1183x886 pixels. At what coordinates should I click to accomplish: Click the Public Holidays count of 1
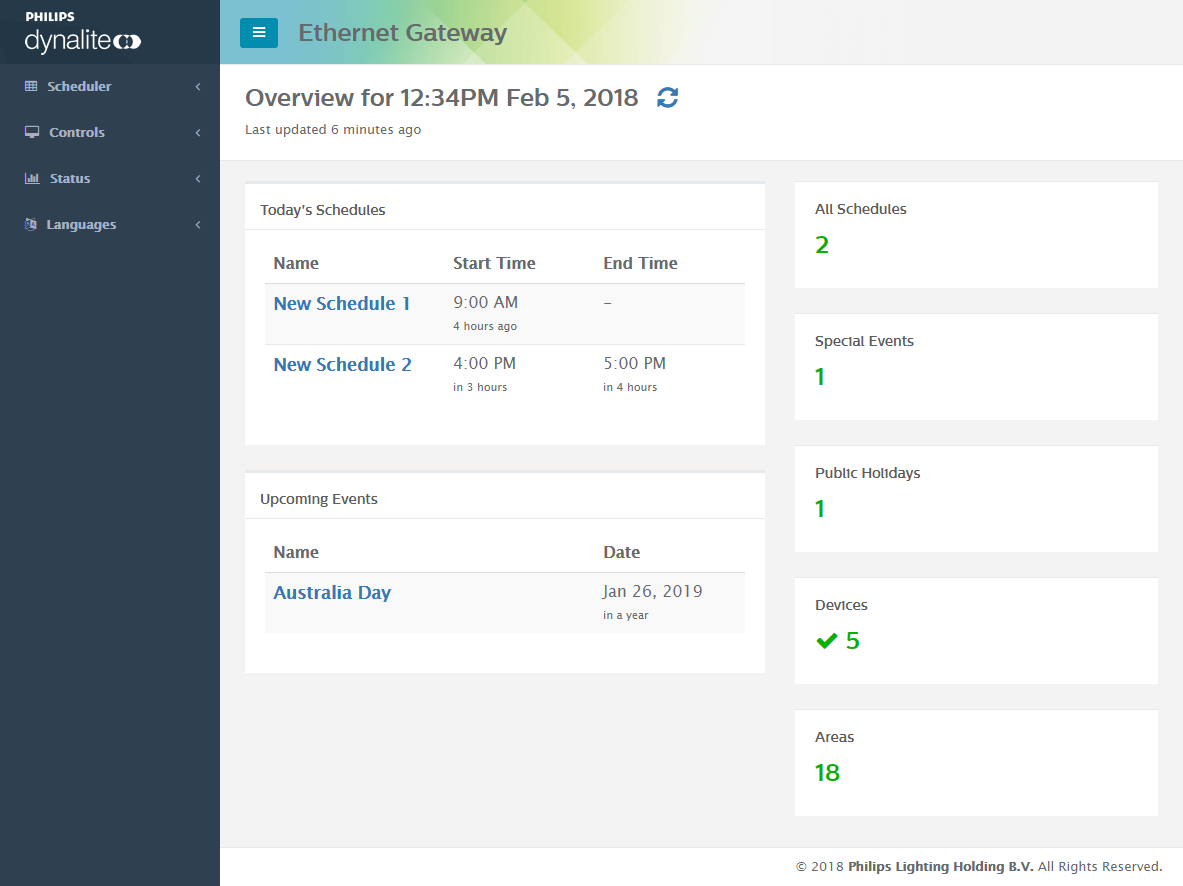[x=820, y=508]
